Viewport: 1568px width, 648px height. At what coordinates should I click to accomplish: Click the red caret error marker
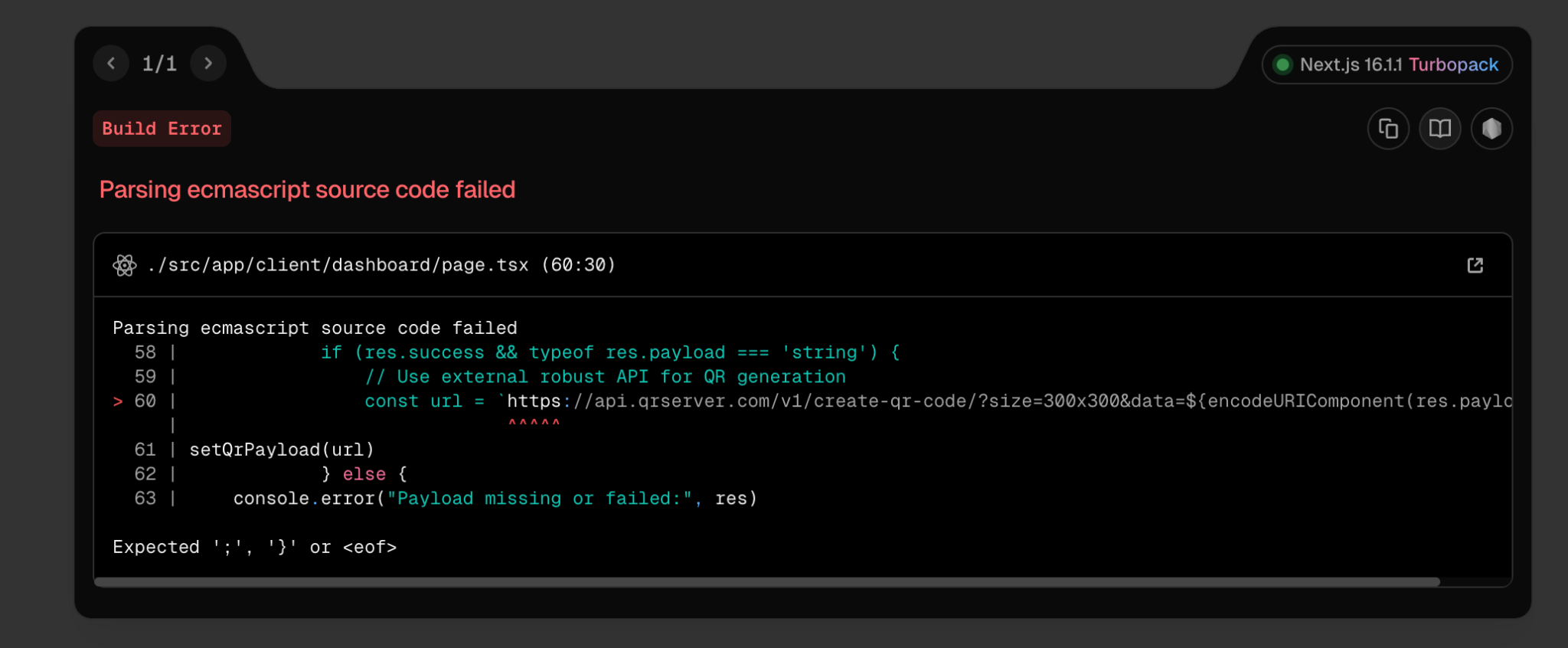pos(534,423)
